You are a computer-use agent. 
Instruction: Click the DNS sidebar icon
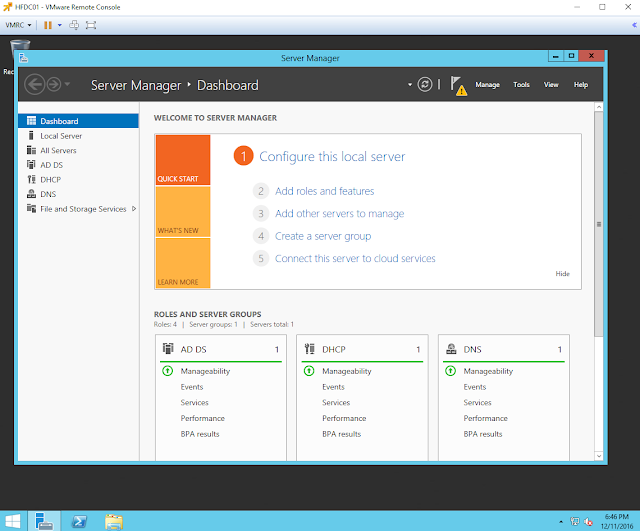pyautogui.click(x=31, y=193)
